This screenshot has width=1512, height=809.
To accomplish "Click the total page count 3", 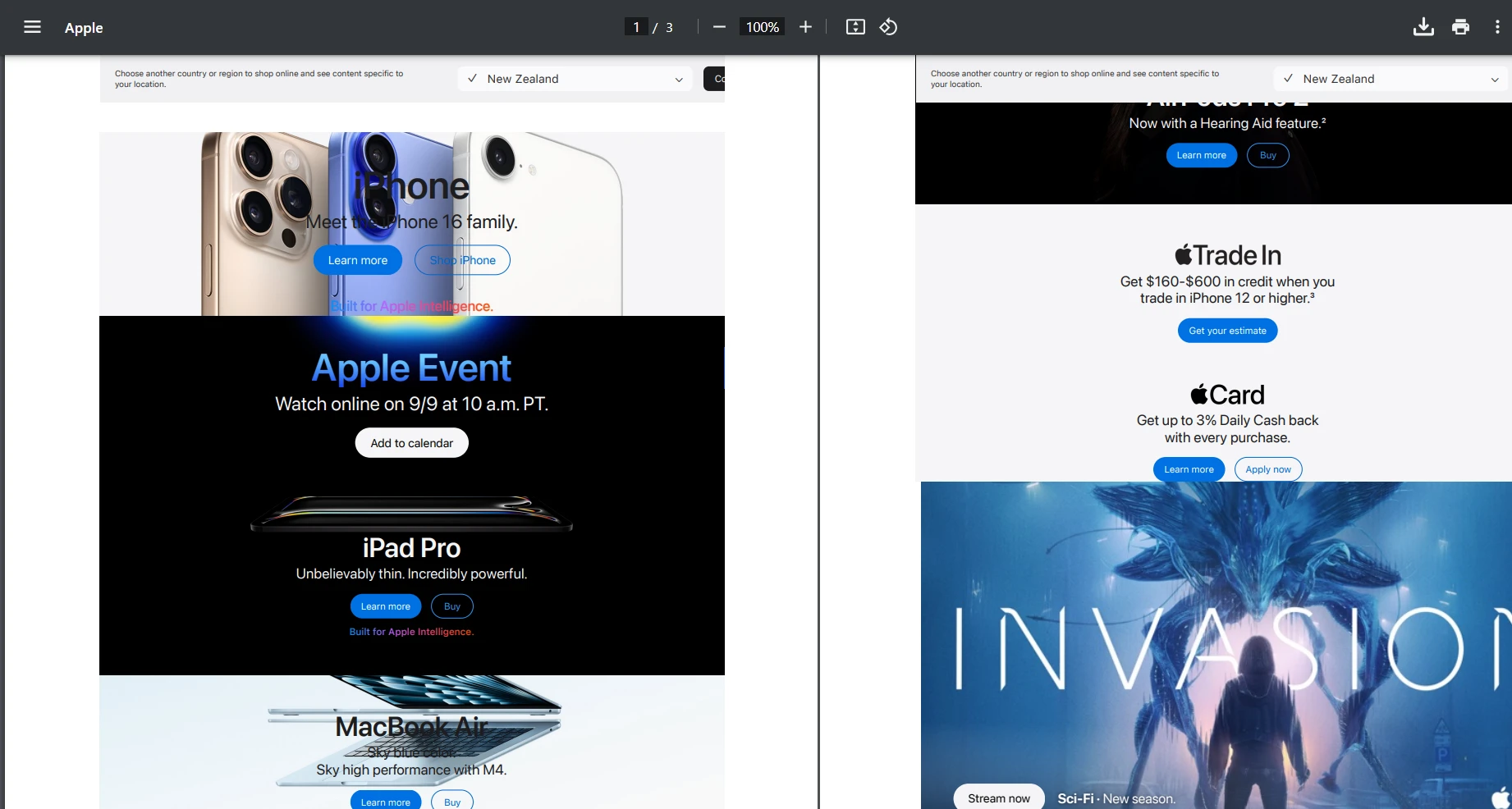I will (669, 27).
